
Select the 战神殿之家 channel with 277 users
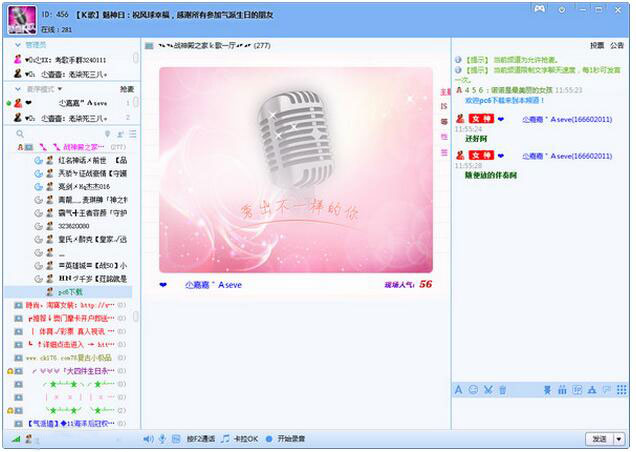(71, 147)
